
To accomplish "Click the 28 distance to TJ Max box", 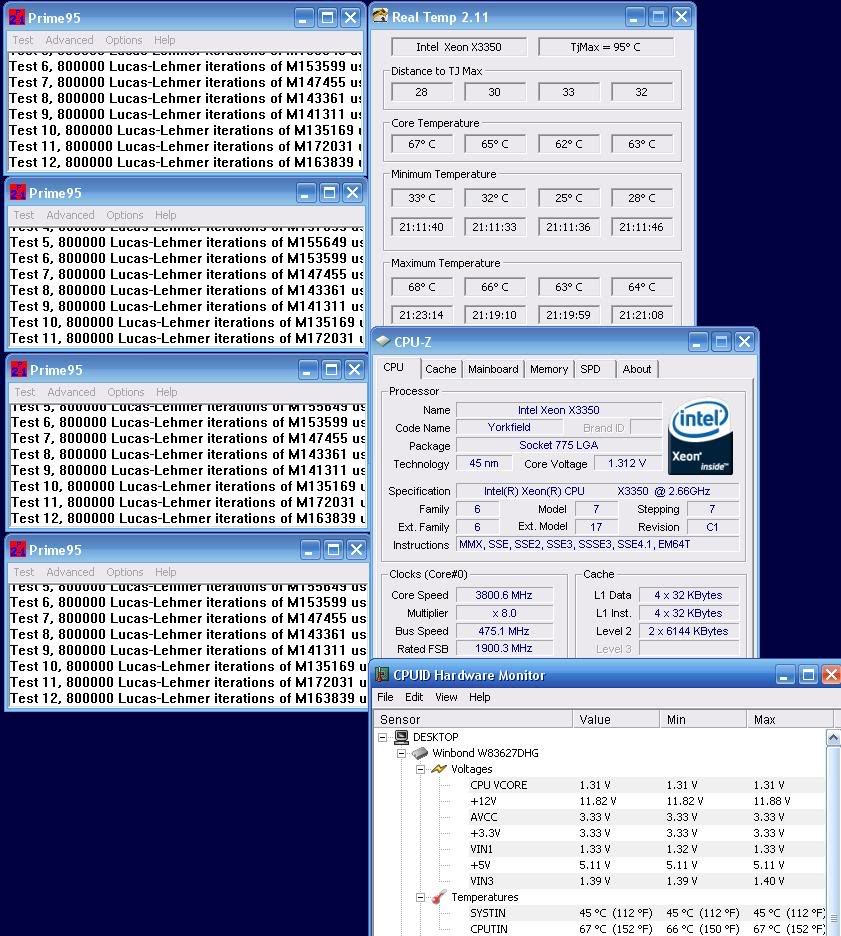I will (421, 92).
